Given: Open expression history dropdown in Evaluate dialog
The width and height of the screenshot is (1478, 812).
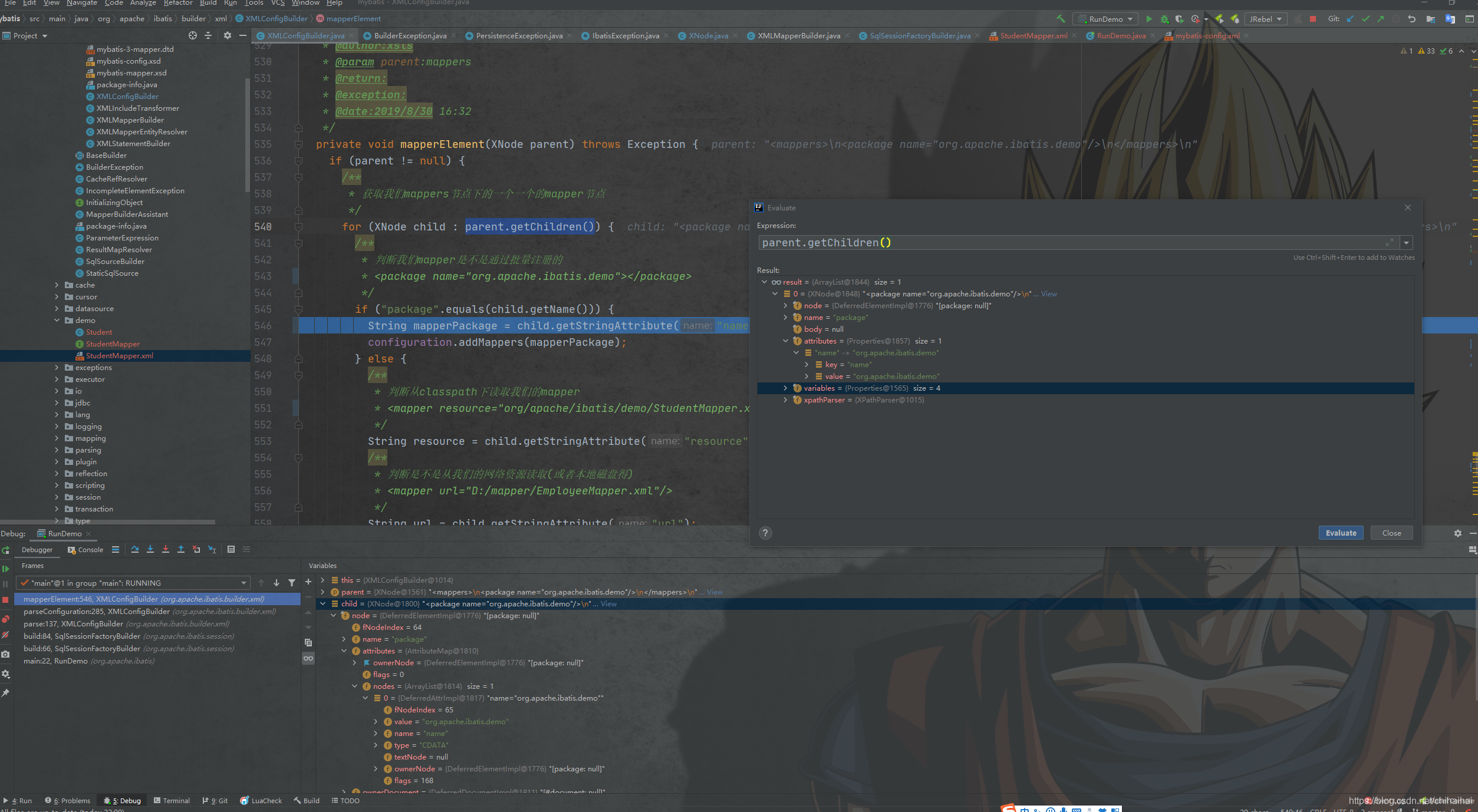Looking at the screenshot, I should point(1407,243).
